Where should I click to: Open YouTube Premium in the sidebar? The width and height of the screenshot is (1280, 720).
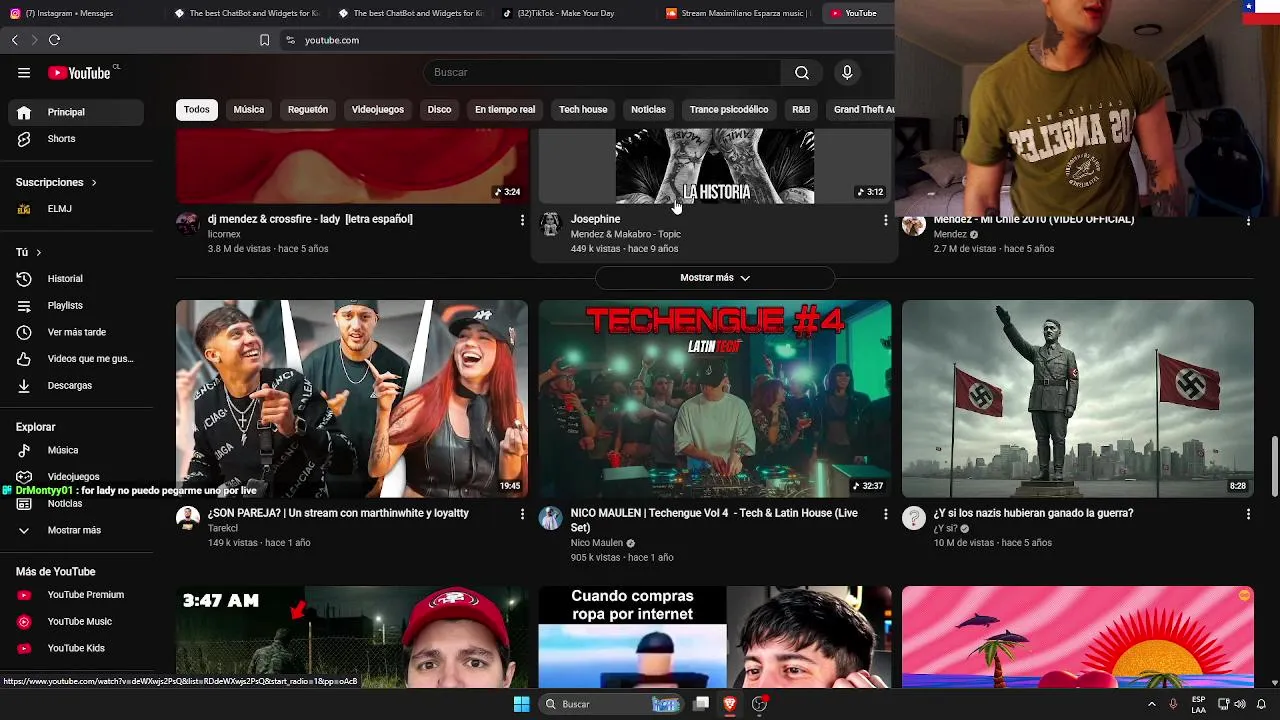pos(76,595)
